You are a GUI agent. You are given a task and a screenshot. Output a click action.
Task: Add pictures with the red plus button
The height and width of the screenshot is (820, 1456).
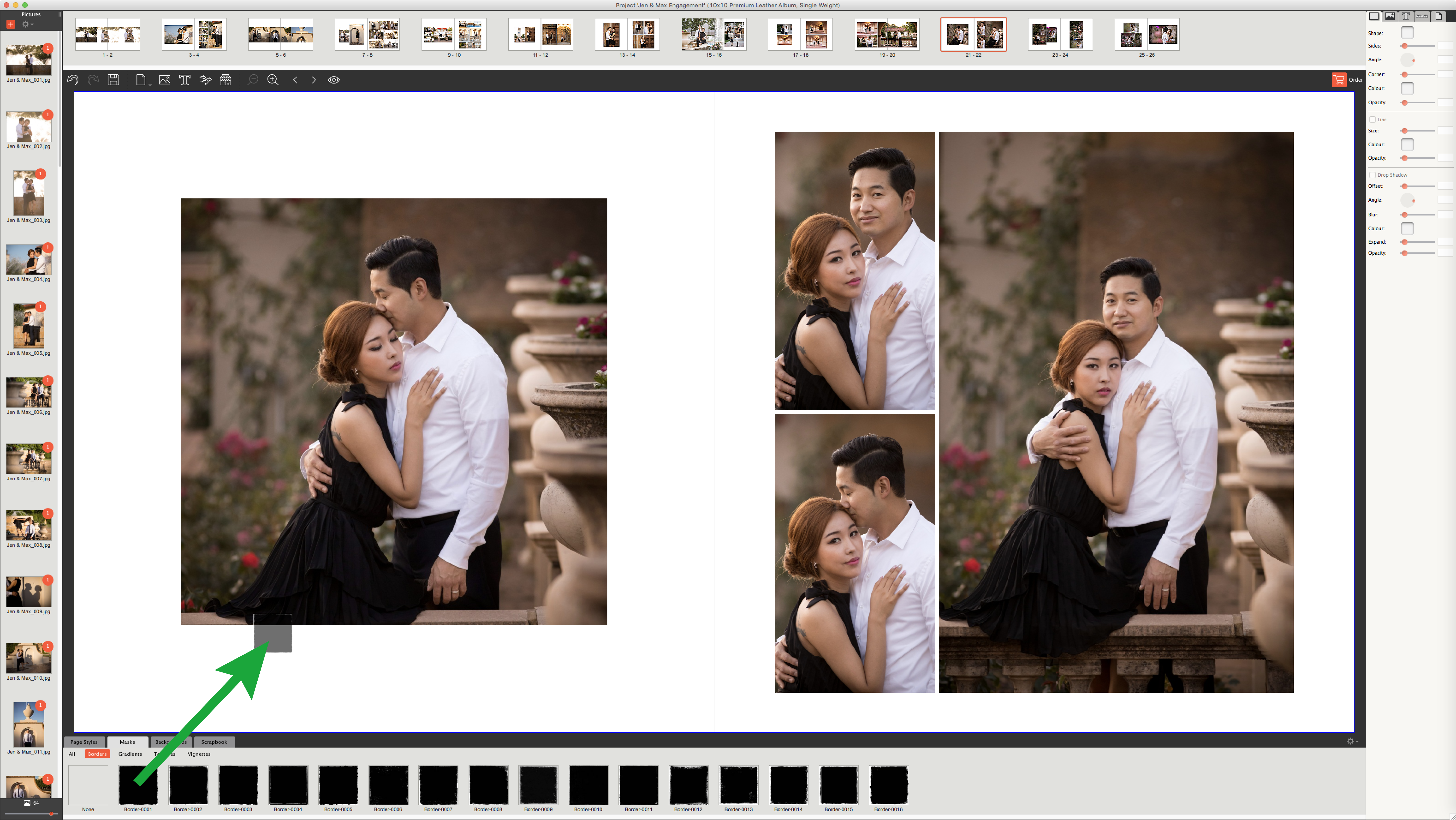[11, 24]
